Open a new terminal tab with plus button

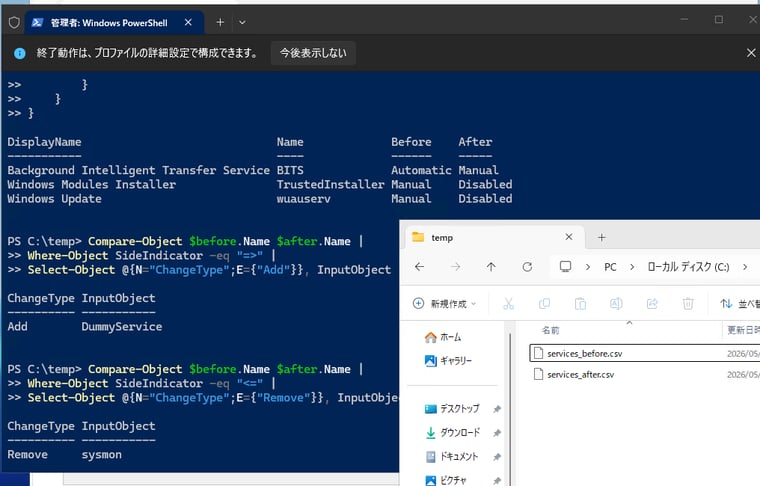220,22
